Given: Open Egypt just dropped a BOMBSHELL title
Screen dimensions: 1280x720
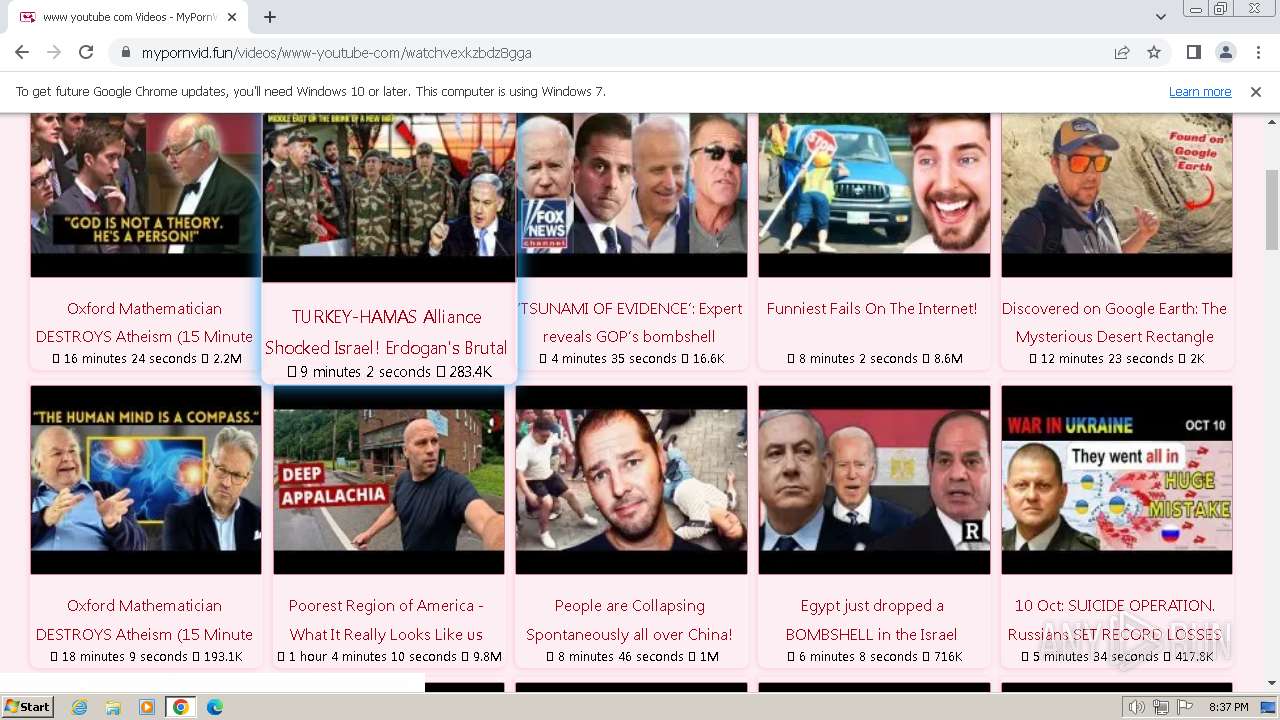Looking at the screenshot, I should [872, 620].
